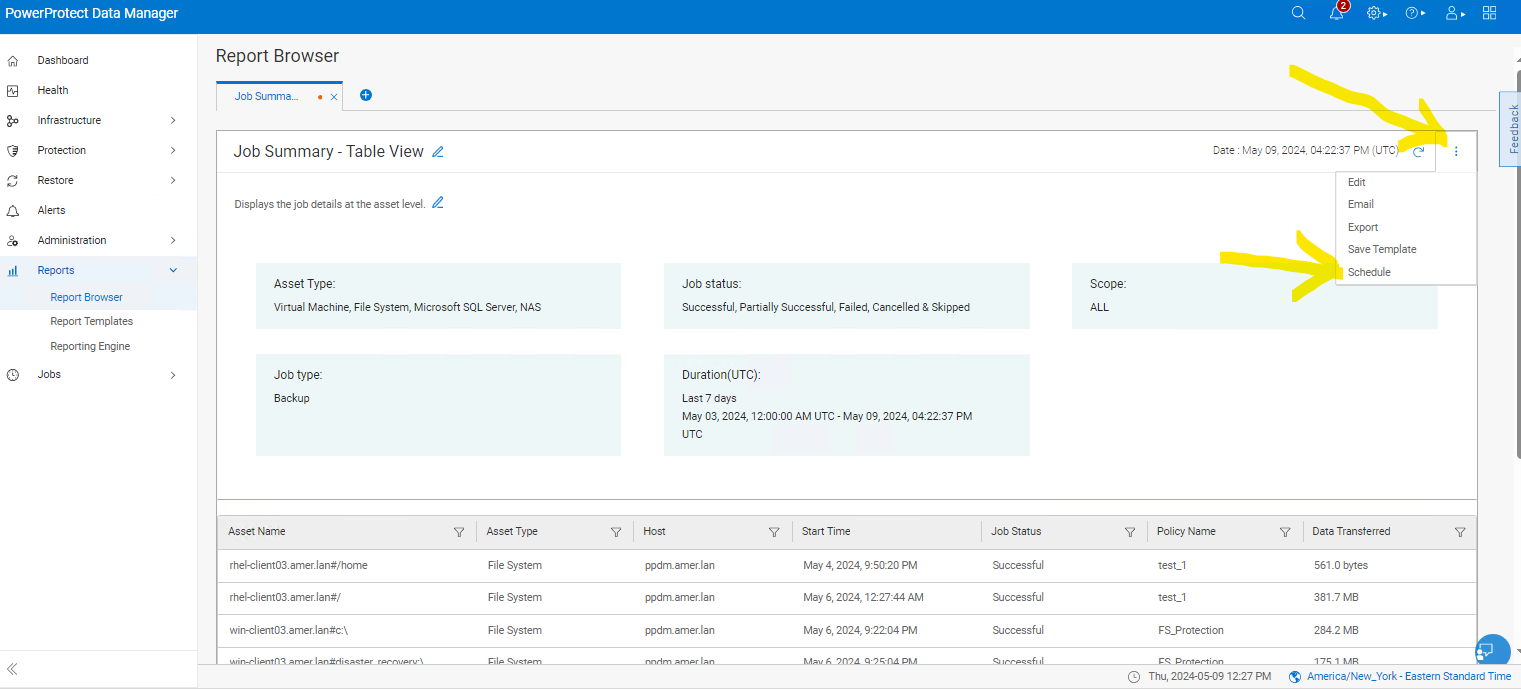Close the Job Summary tab
1521x689 pixels.
pos(333,96)
